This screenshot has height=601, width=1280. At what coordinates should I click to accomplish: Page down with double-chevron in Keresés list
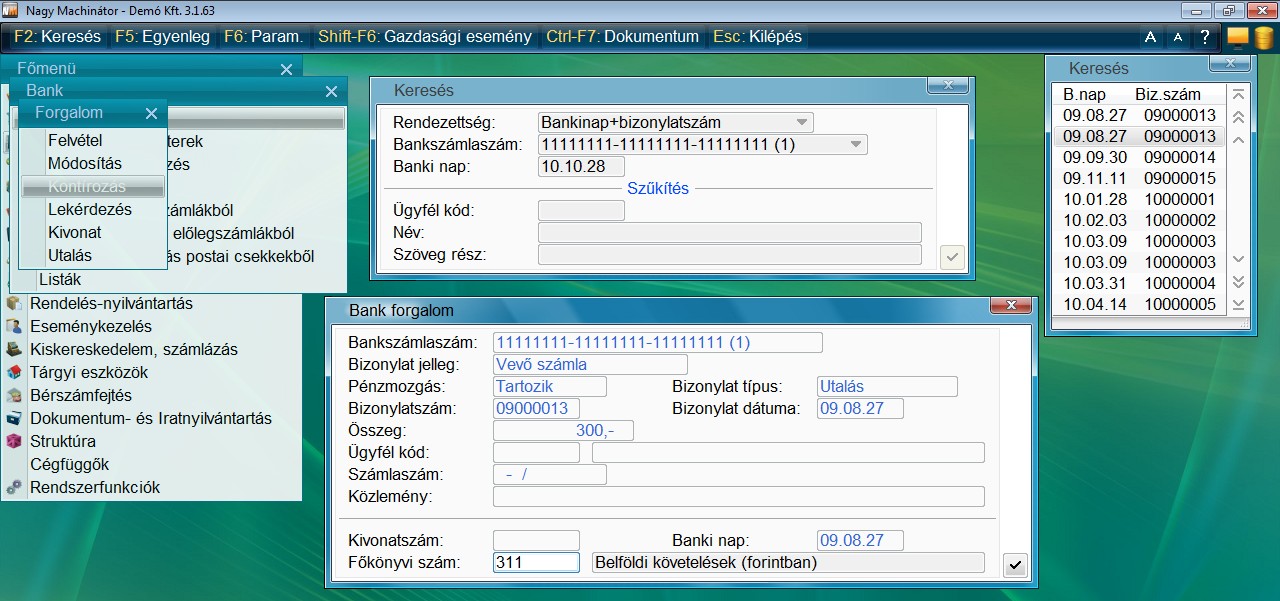(x=1239, y=281)
